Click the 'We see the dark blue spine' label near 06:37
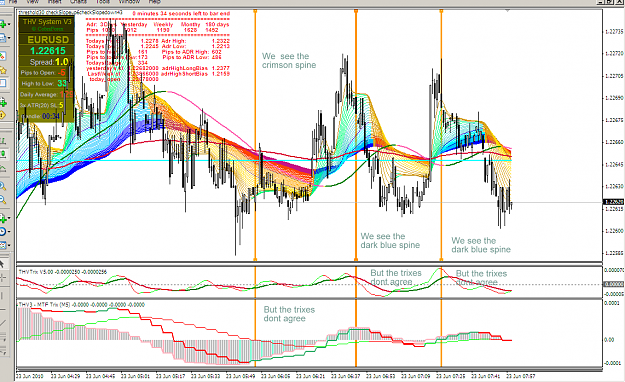This screenshot has height=382, width=625. point(390,240)
